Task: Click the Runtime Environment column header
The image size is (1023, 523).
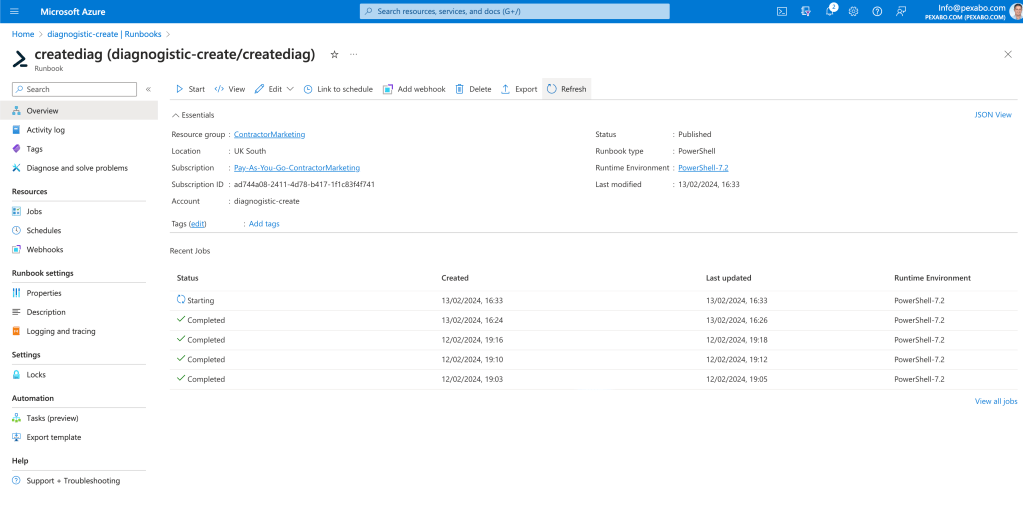Action: [x=932, y=278]
